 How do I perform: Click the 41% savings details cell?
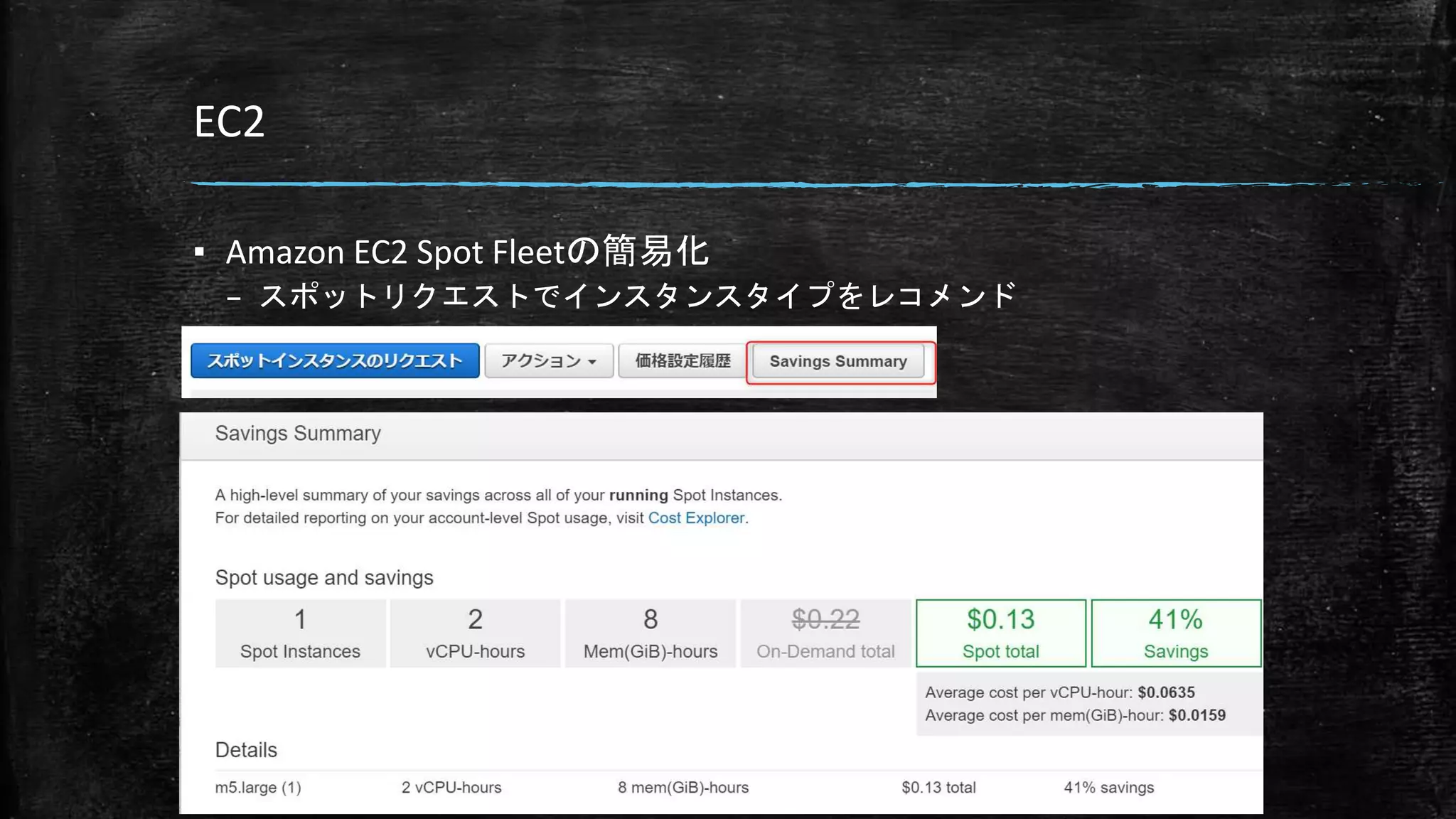1109,788
